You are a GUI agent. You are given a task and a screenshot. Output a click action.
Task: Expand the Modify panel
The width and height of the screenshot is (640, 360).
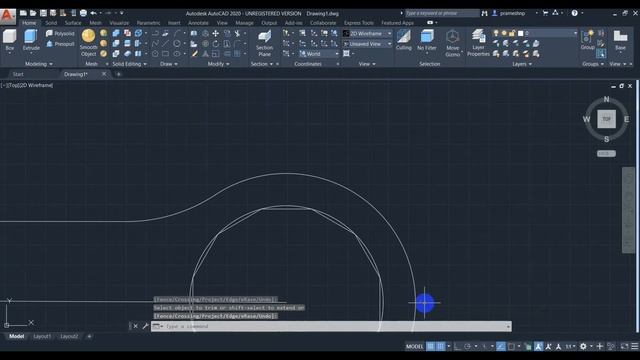coord(218,64)
